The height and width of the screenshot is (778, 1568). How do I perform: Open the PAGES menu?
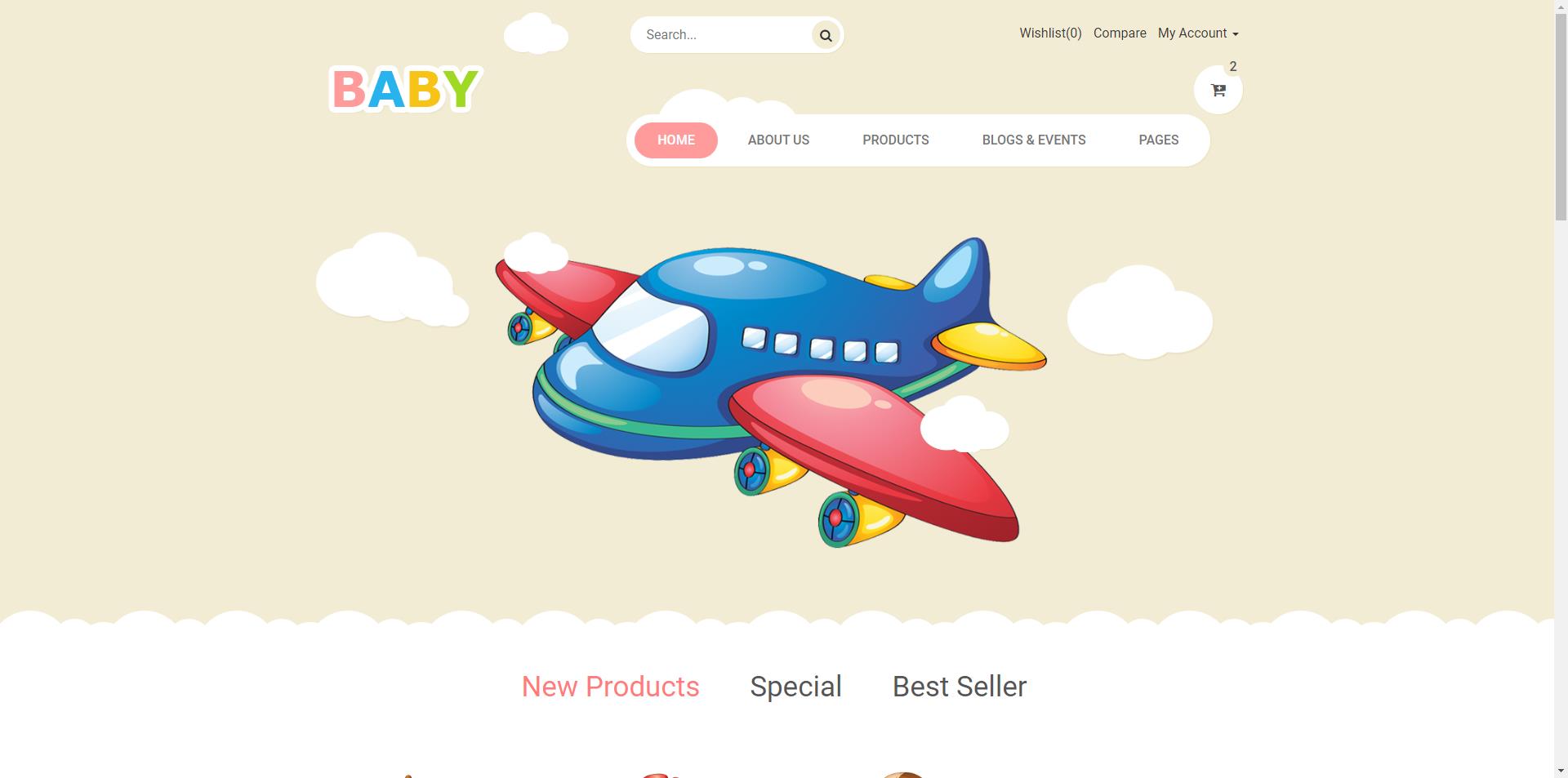[1159, 140]
